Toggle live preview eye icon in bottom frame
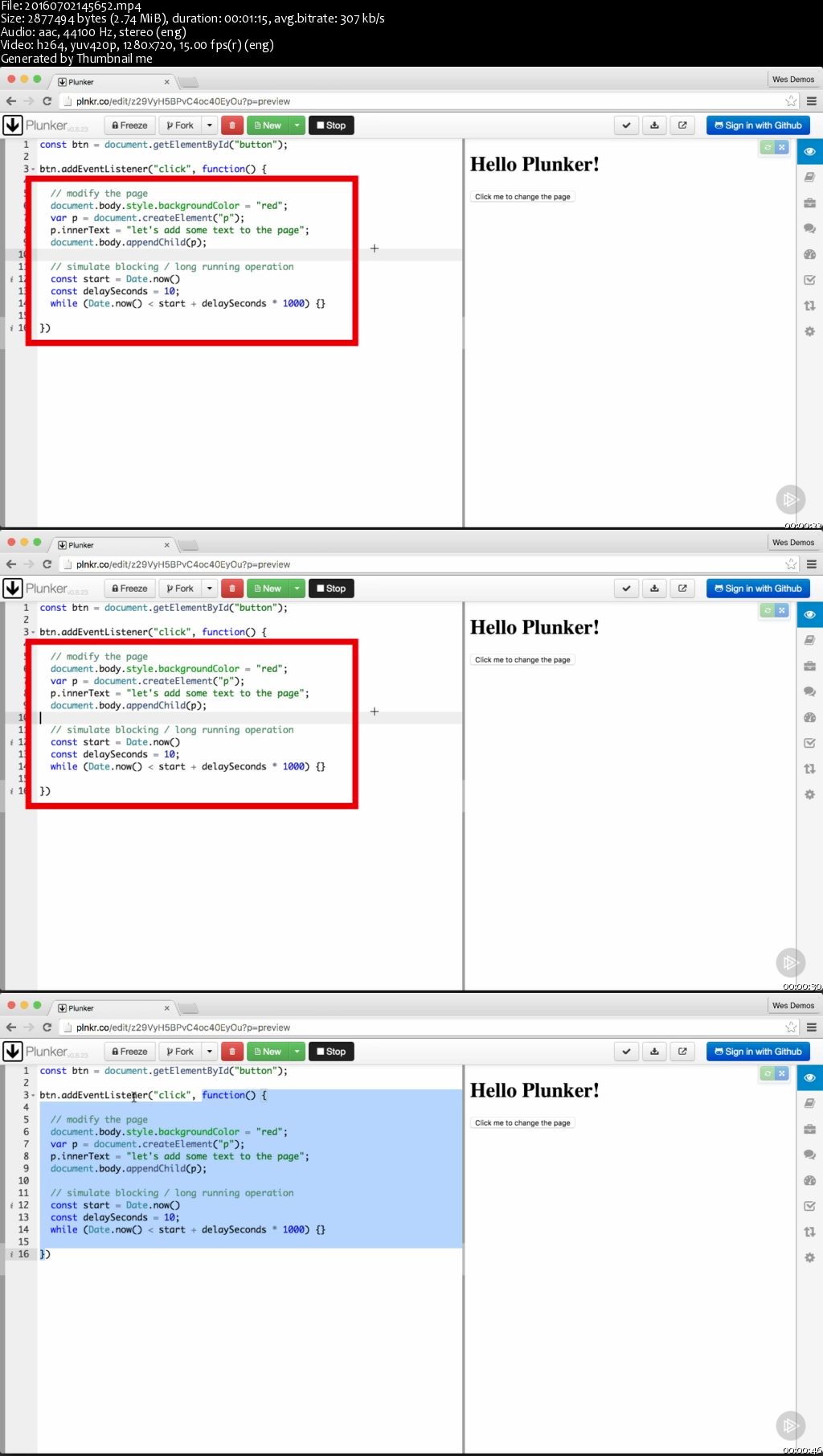Screen dimensions: 823x1456 tap(809, 1077)
